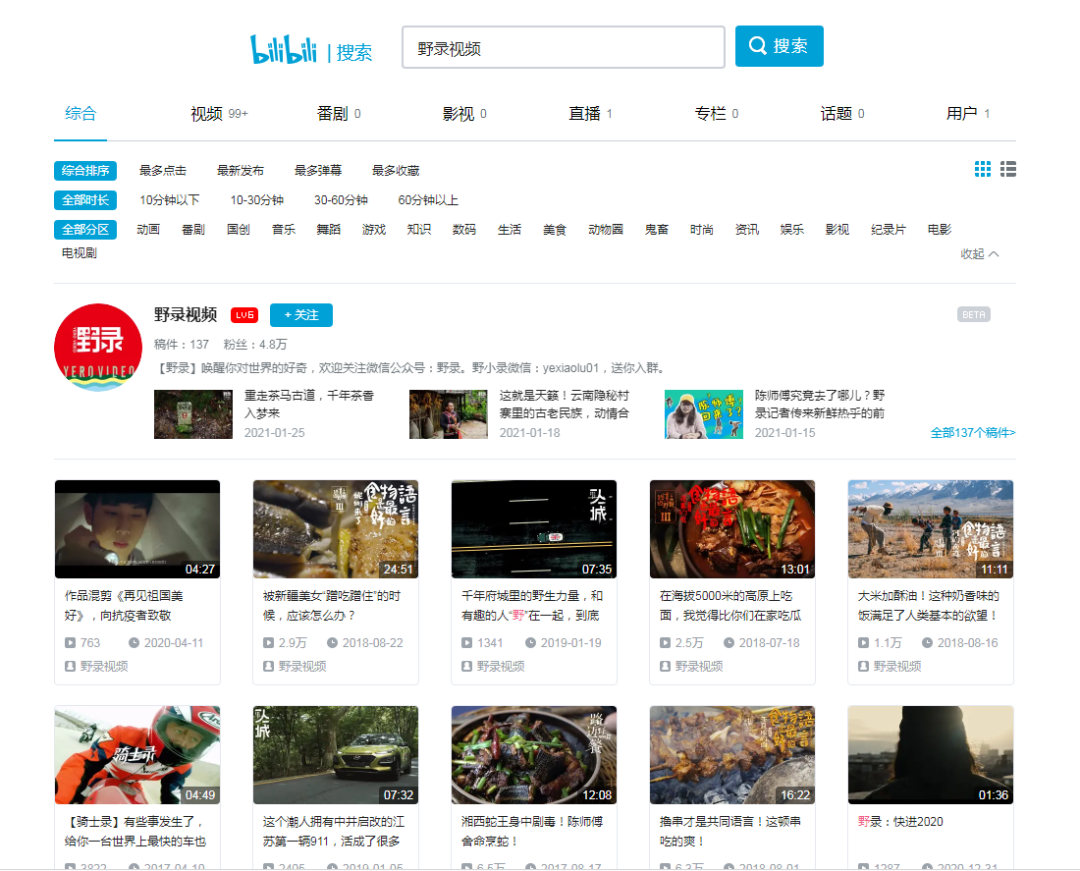The height and width of the screenshot is (871, 1080).
Task: Filter by 游戏 category
Action: tap(374, 229)
